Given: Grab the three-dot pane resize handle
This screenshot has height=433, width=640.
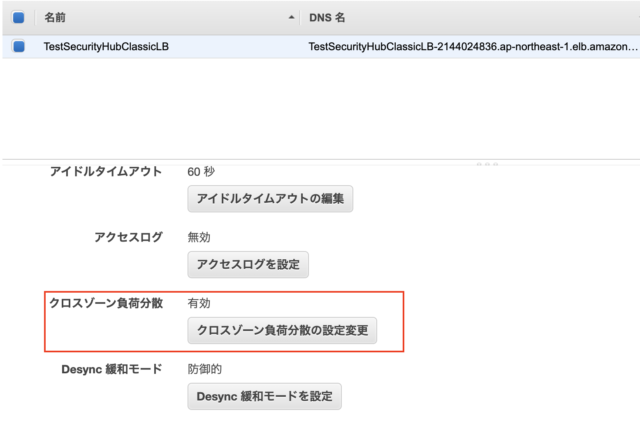Looking at the screenshot, I should [x=487, y=164].
